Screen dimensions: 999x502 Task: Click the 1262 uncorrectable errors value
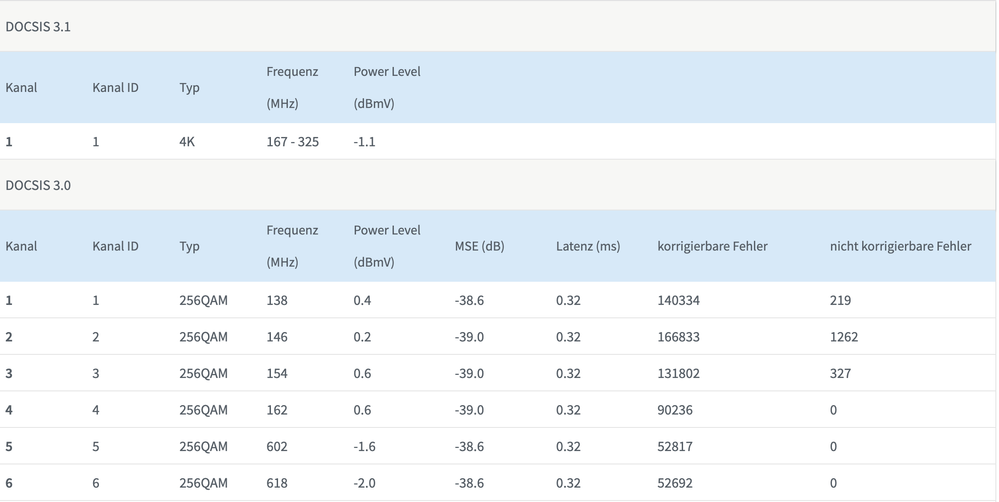tap(844, 337)
